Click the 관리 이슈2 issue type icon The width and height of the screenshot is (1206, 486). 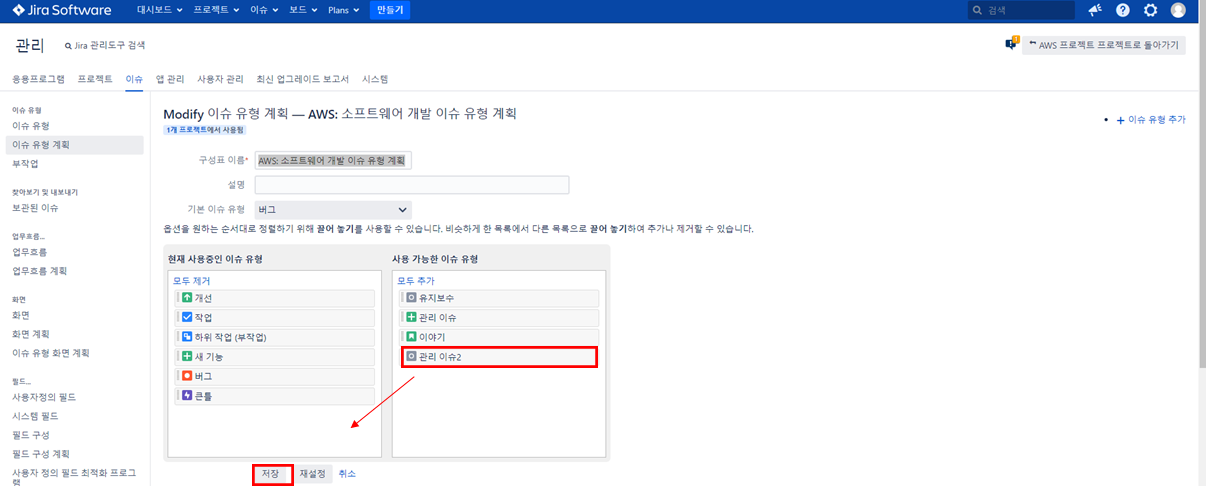pos(411,356)
